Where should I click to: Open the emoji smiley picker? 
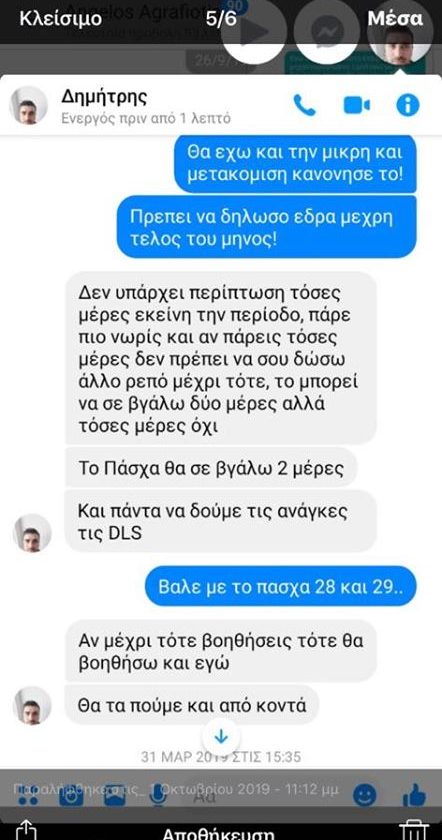pos(364,796)
